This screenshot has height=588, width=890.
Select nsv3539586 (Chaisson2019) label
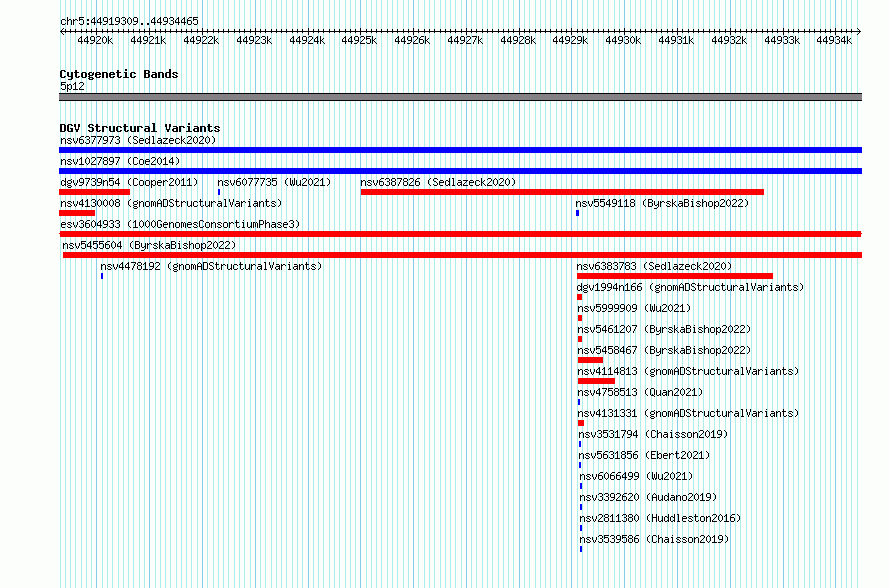[x=654, y=539]
